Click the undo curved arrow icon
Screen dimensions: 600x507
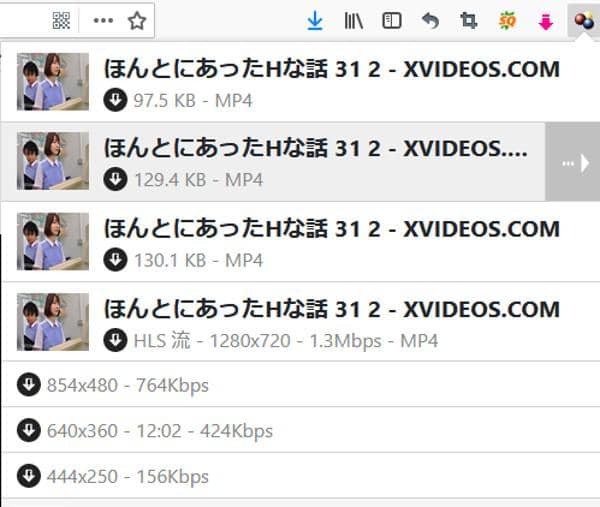click(x=430, y=21)
